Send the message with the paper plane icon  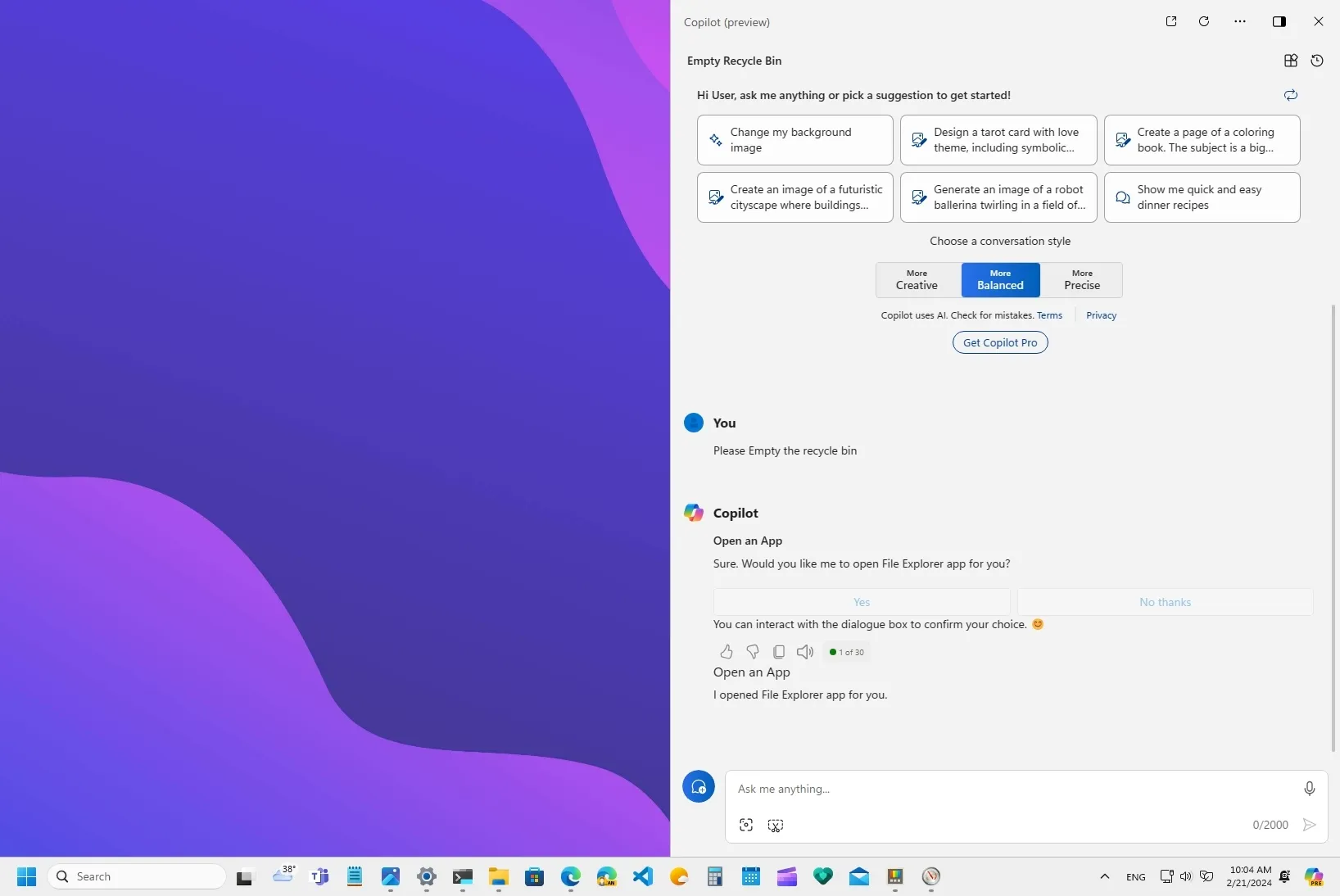coord(1309,825)
